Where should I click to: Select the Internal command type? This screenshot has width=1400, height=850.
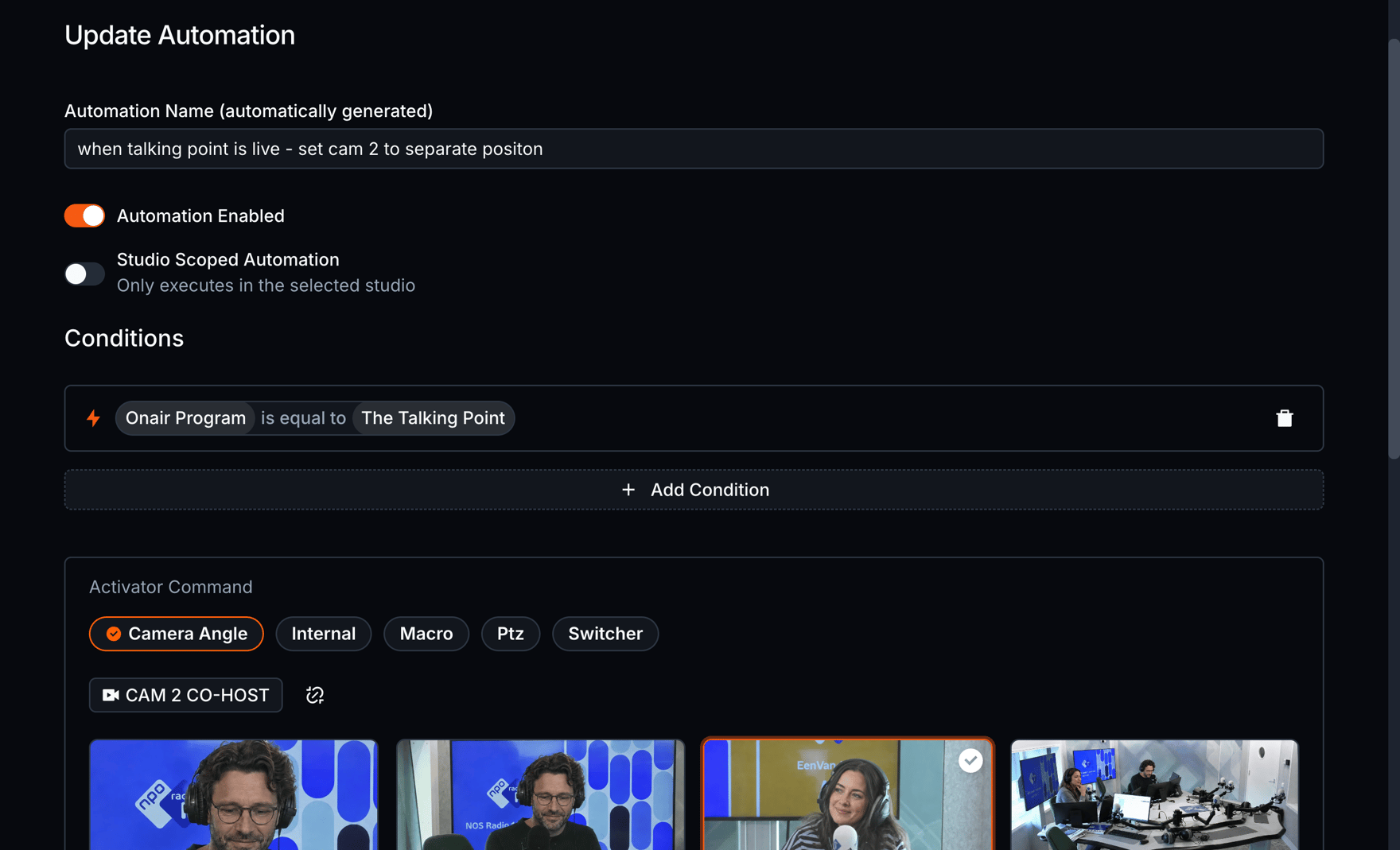pos(324,634)
